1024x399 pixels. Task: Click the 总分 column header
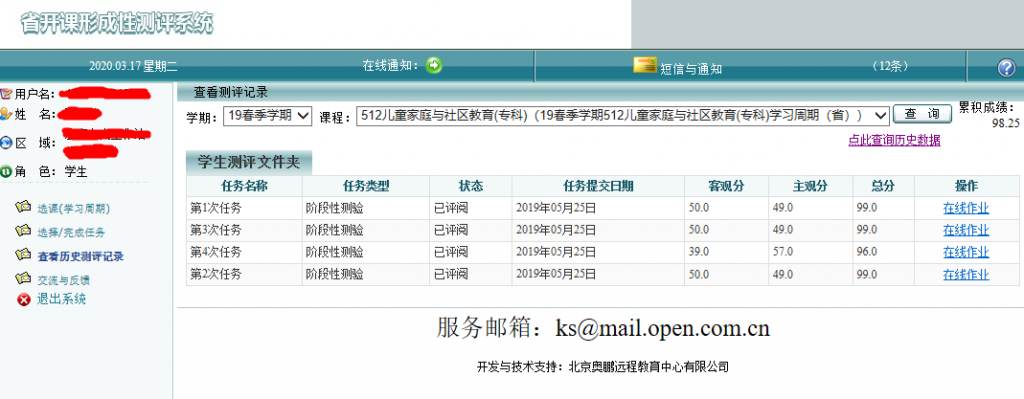[x=883, y=186]
